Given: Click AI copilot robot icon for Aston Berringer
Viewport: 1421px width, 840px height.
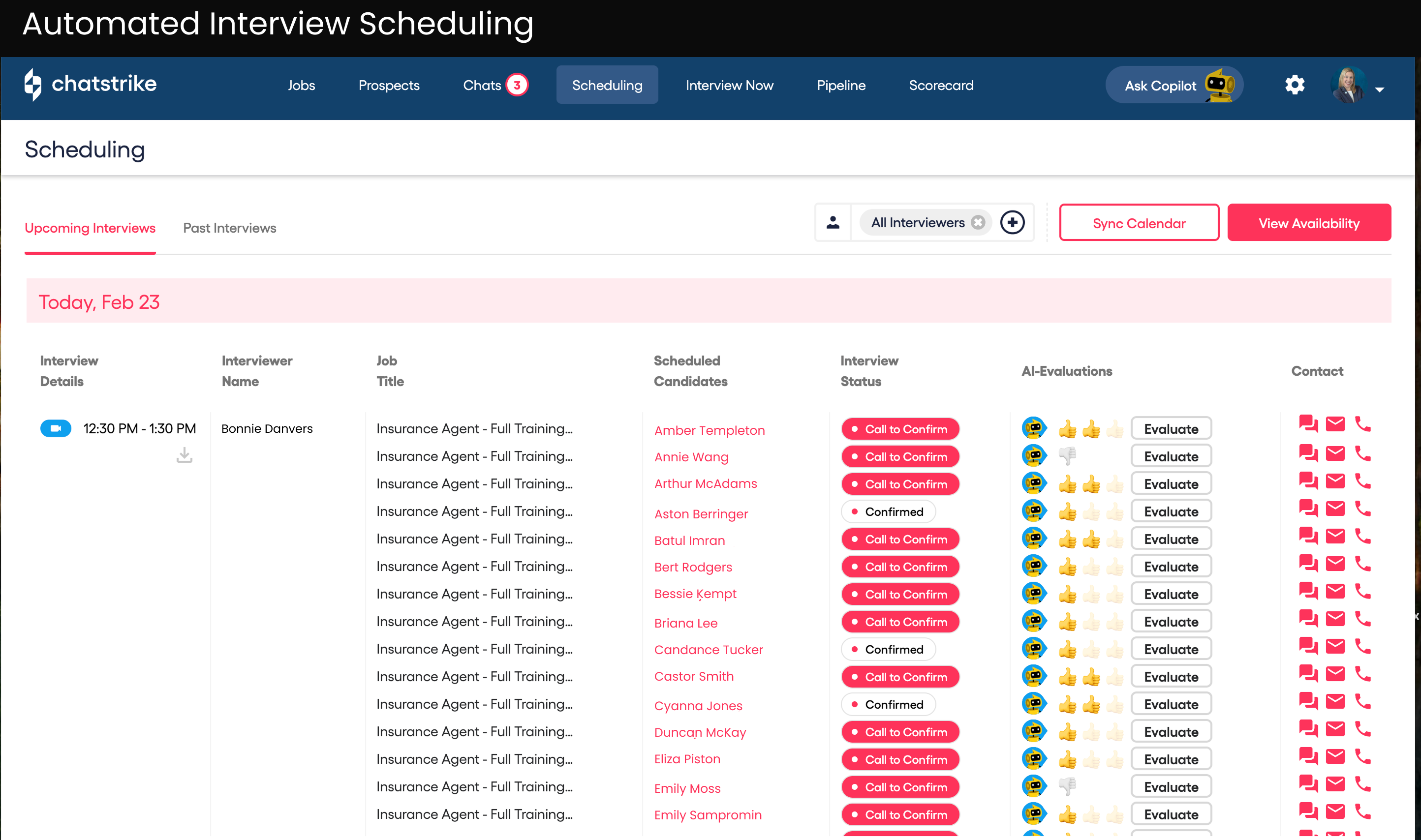Looking at the screenshot, I should point(1034,511).
